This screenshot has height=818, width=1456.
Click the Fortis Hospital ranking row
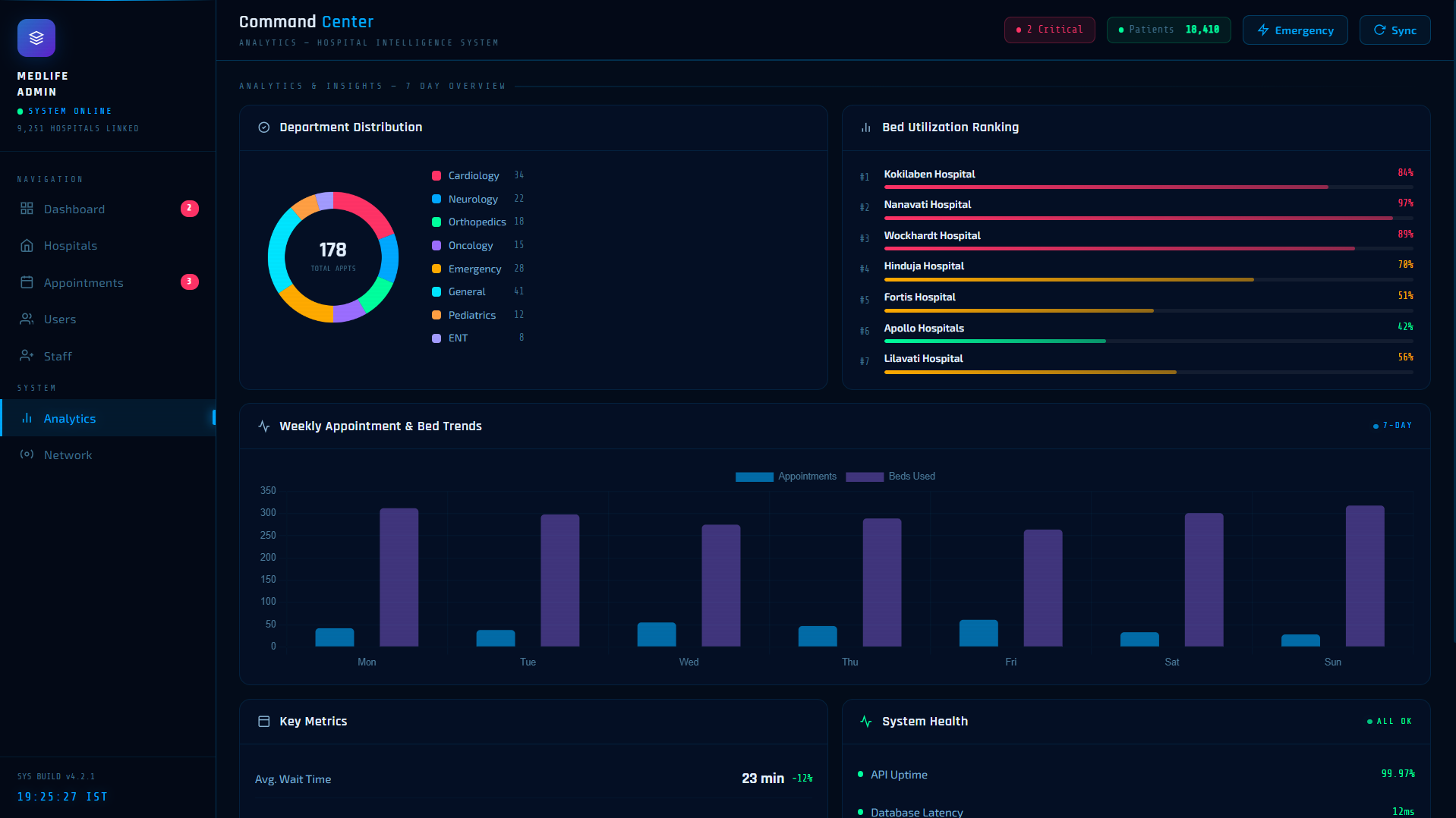click(1136, 300)
